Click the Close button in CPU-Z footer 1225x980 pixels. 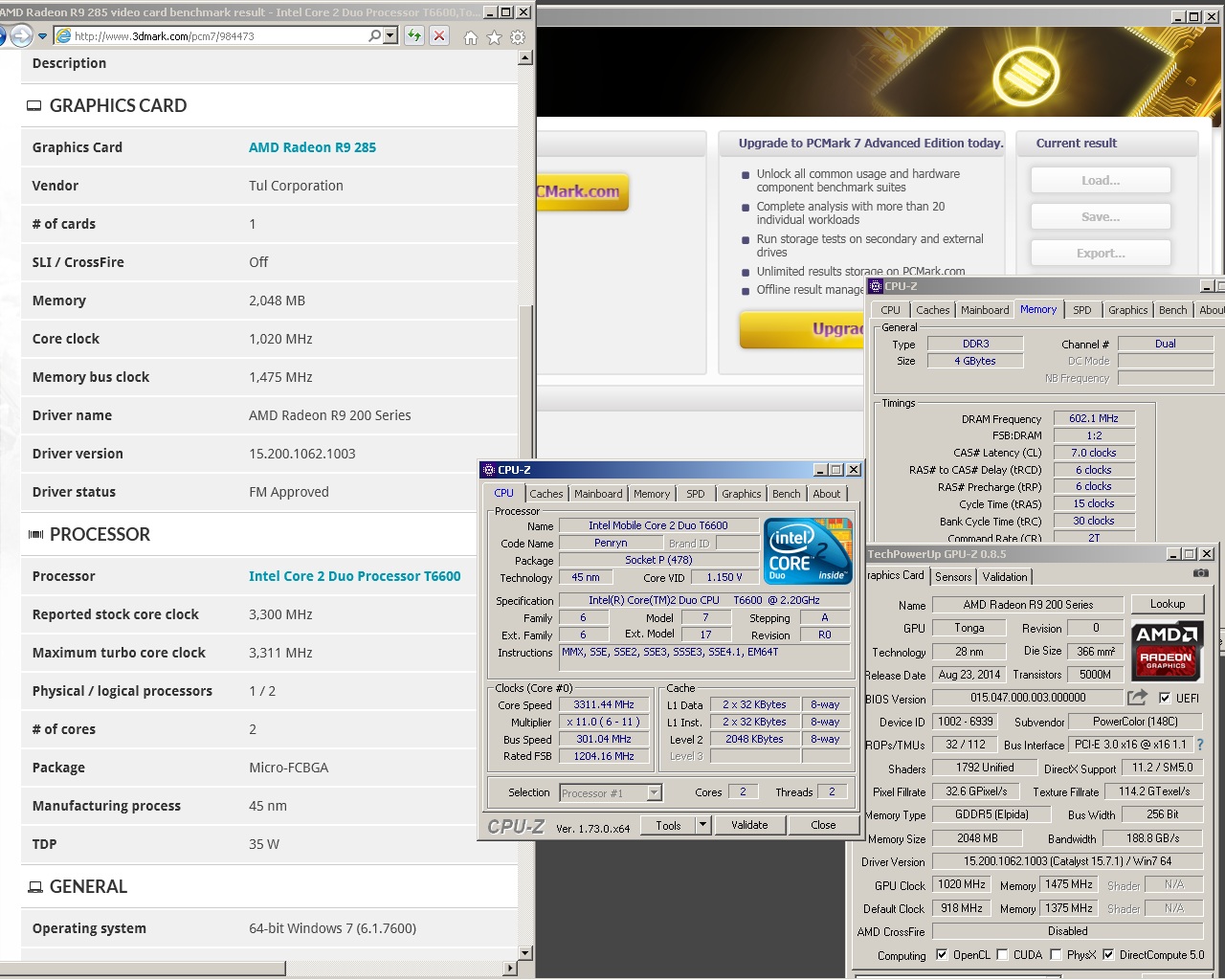point(823,825)
